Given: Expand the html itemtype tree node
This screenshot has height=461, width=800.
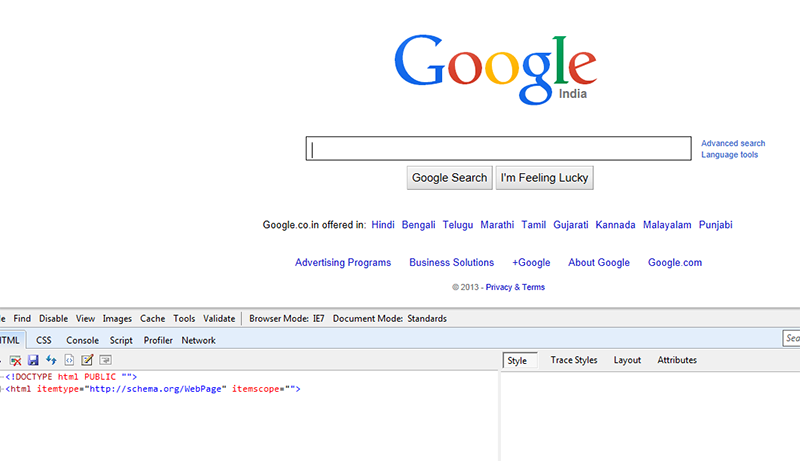Looking at the screenshot, I should click(2, 389).
